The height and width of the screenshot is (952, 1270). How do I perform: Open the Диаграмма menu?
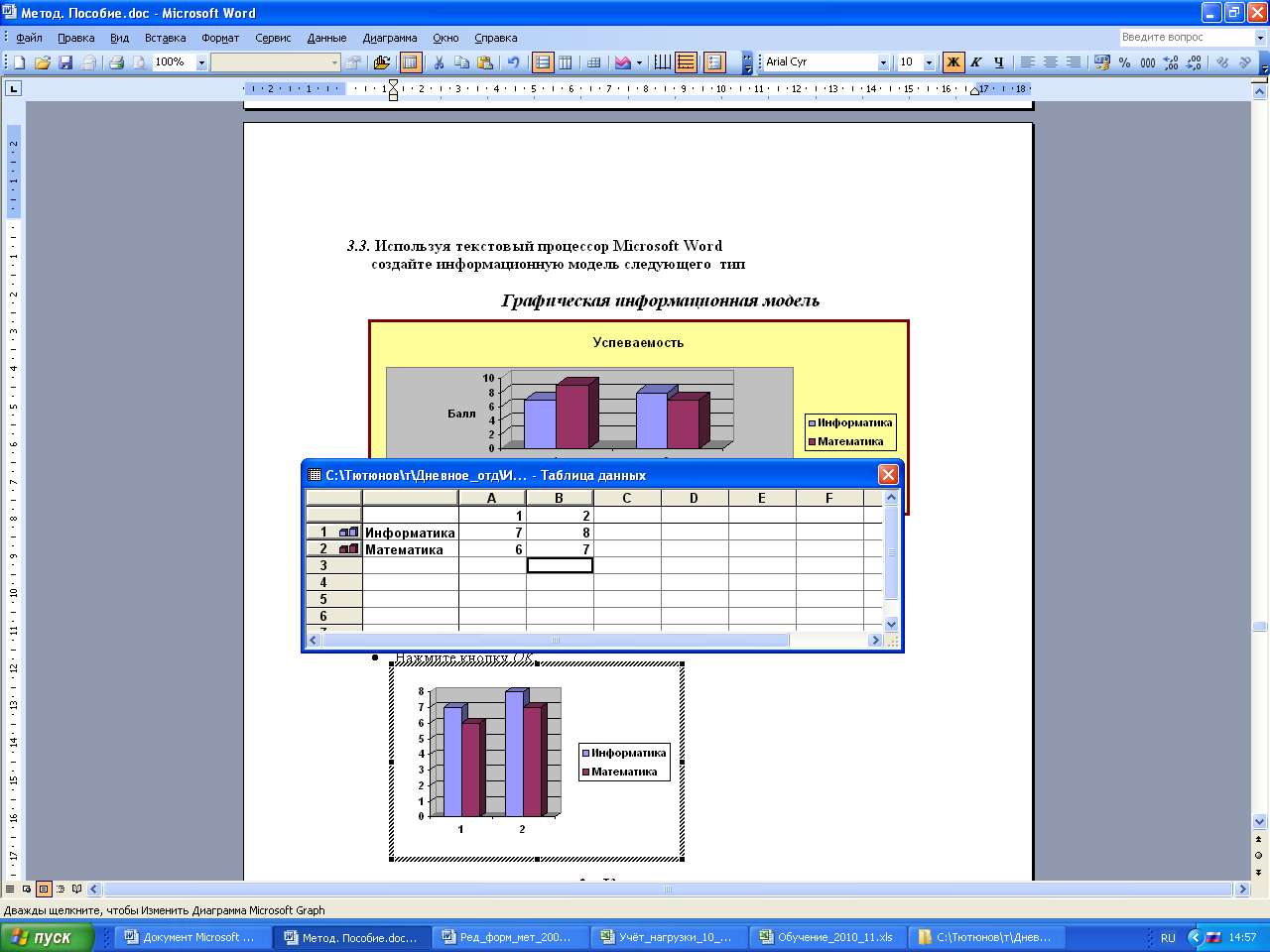(390, 38)
